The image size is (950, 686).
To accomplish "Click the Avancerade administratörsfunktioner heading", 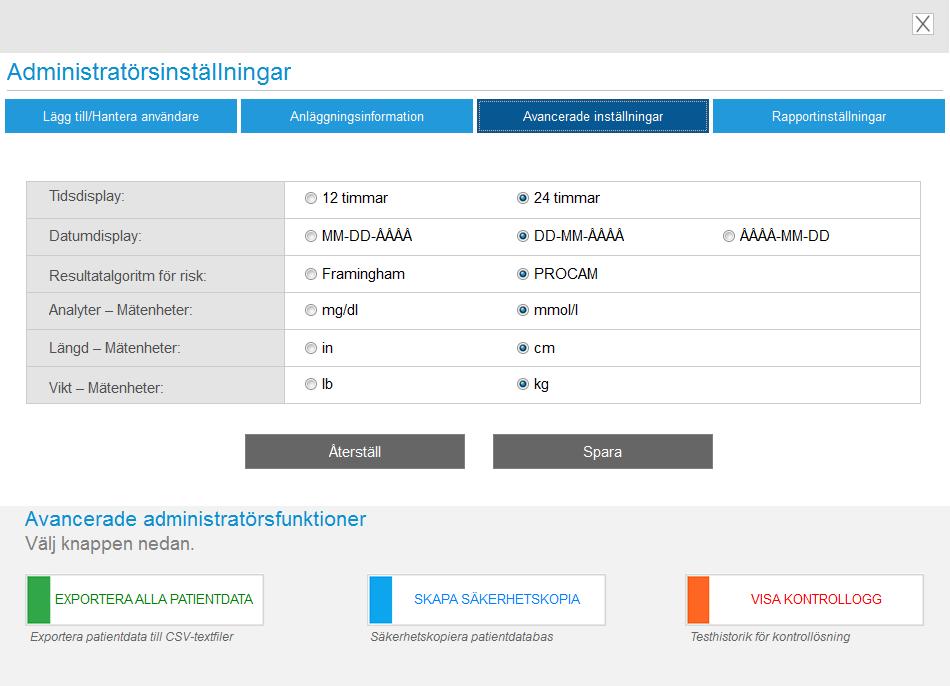I will [196, 519].
